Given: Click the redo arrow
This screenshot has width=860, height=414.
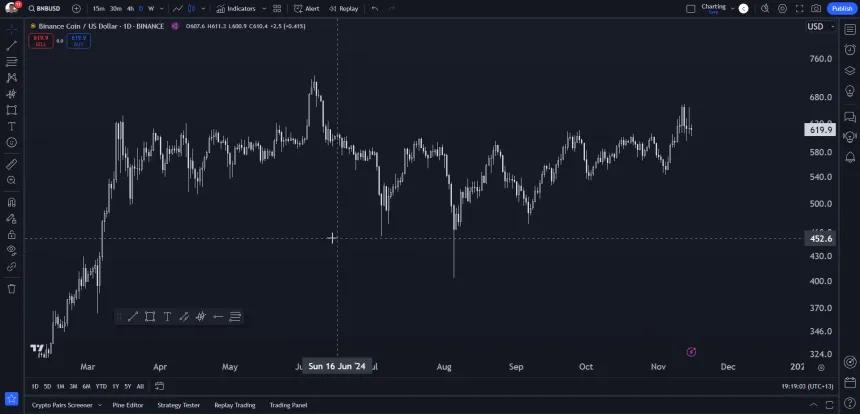Looking at the screenshot, I should tap(392, 9).
